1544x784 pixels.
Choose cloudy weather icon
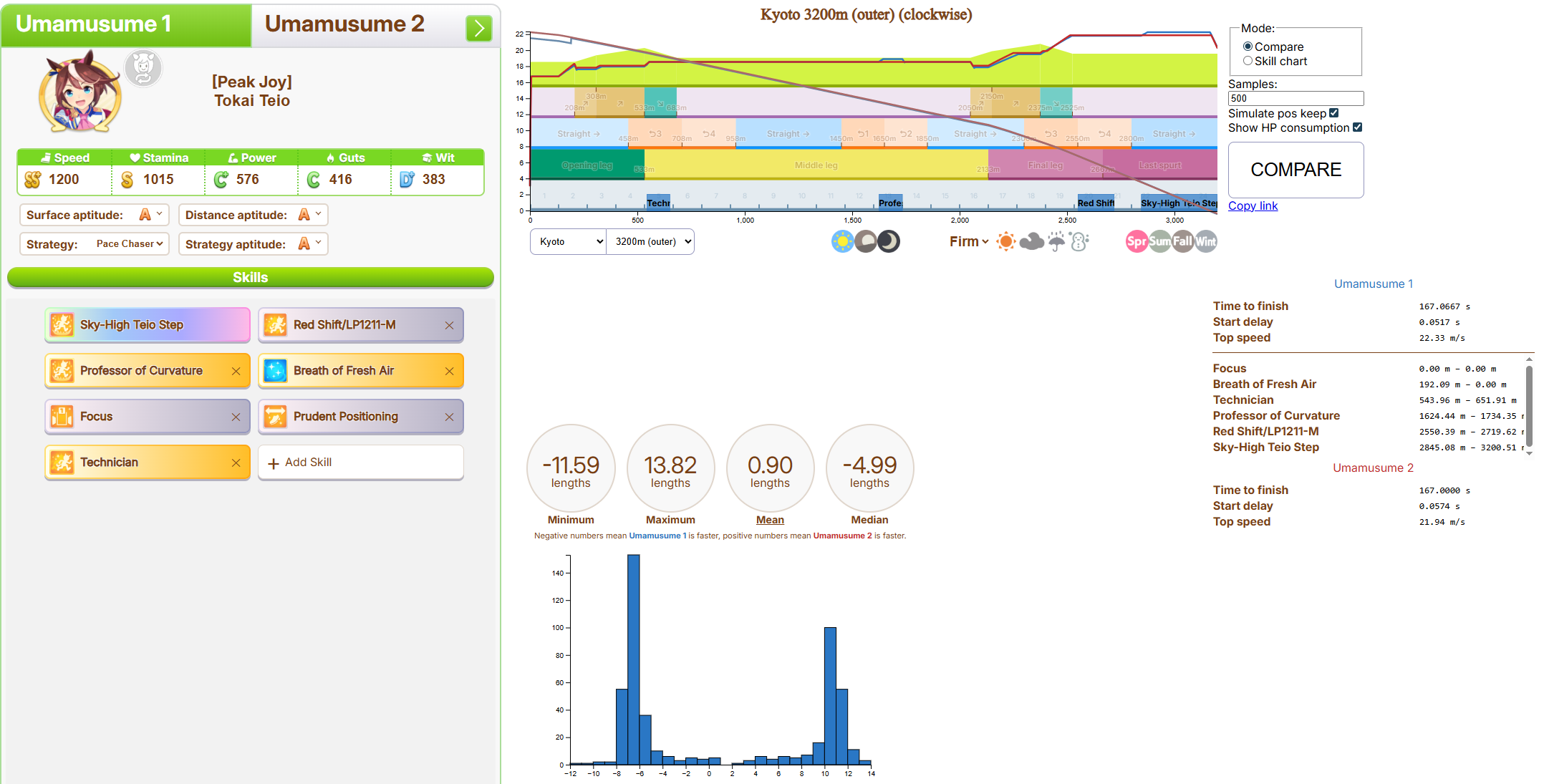1031,241
